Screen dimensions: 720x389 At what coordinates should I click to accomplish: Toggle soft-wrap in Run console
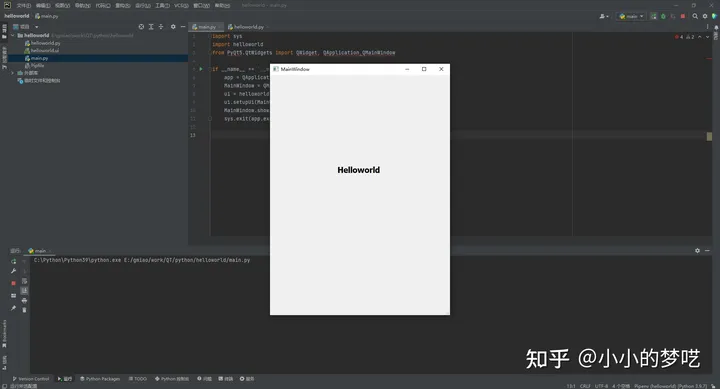click(x=24, y=281)
